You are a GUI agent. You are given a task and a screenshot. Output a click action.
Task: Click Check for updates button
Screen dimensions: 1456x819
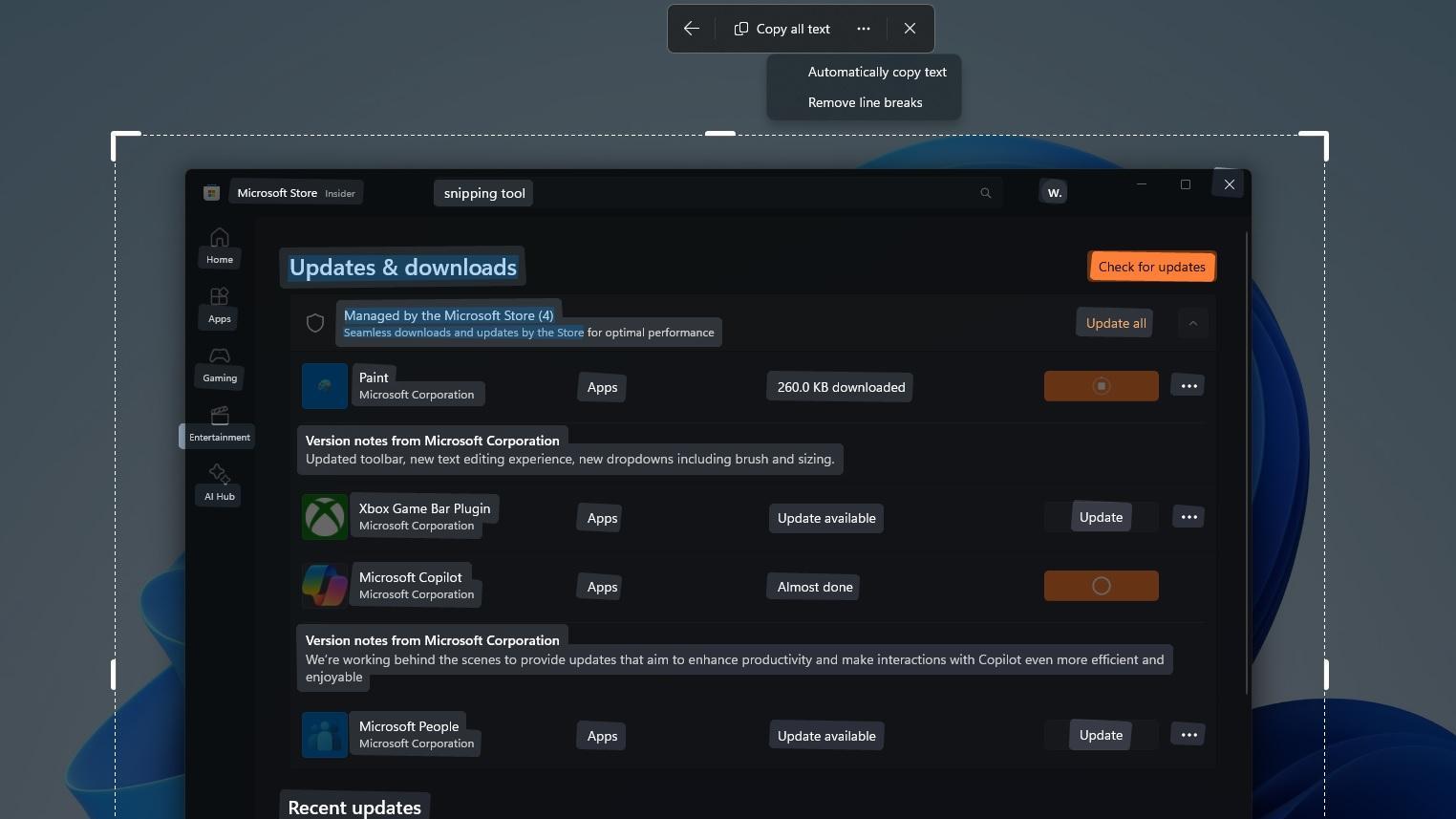tap(1151, 267)
